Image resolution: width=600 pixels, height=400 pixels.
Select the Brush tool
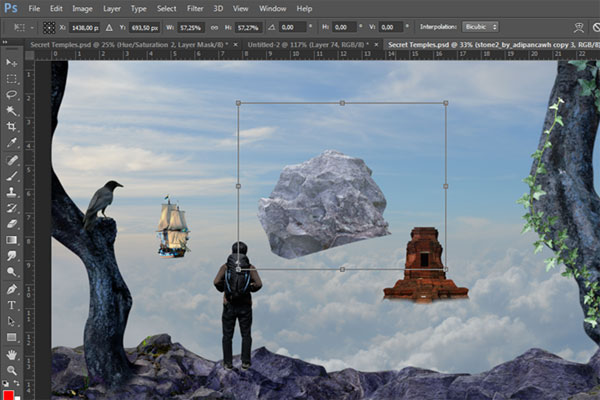coord(12,175)
